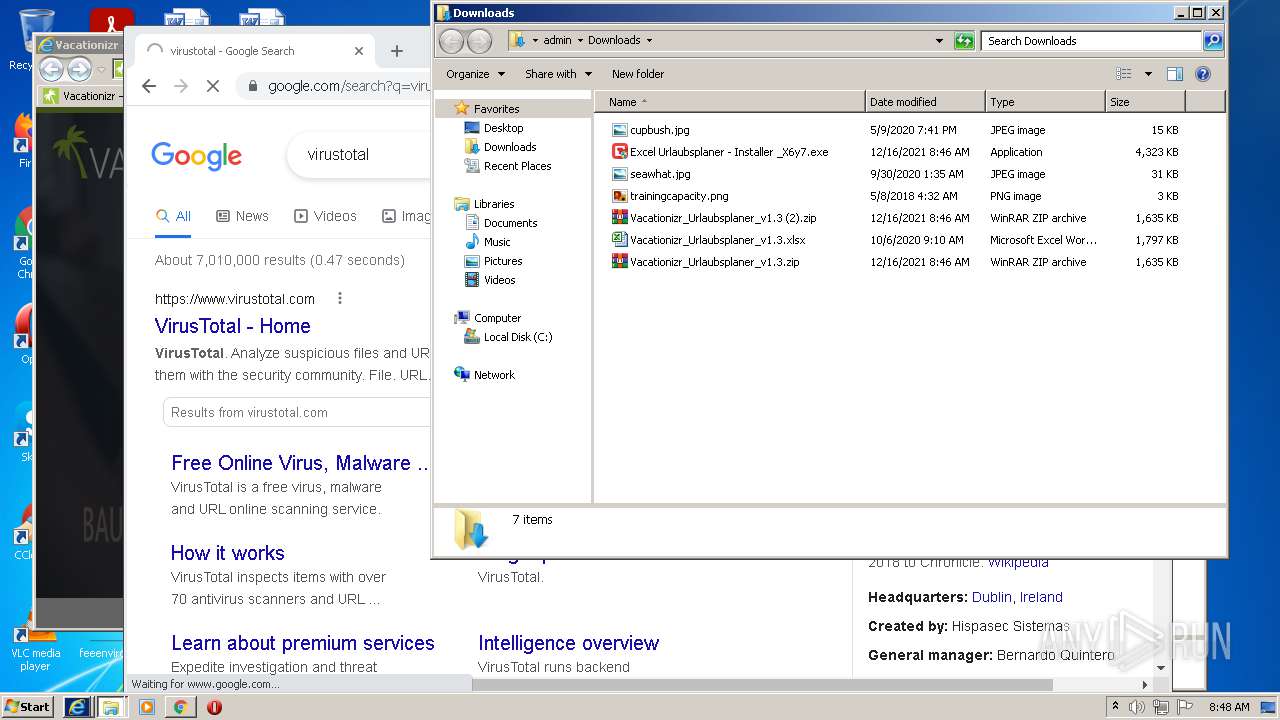This screenshot has width=1280, height=720.
Task: Open Windows Media Player from taskbar
Action: (x=147, y=707)
